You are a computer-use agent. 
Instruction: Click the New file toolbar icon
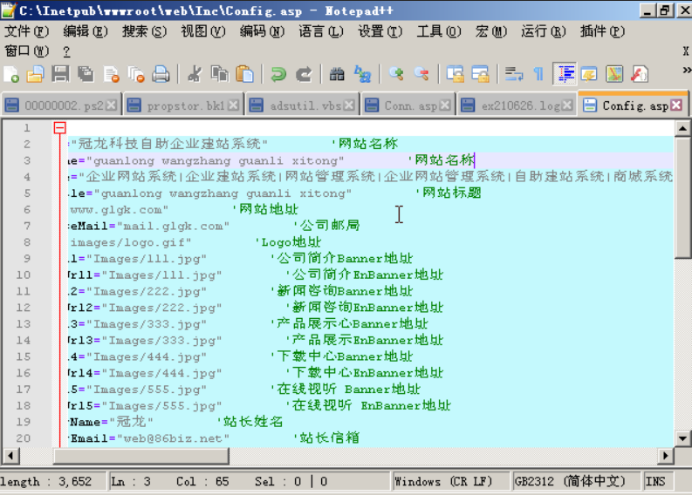click(12, 74)
